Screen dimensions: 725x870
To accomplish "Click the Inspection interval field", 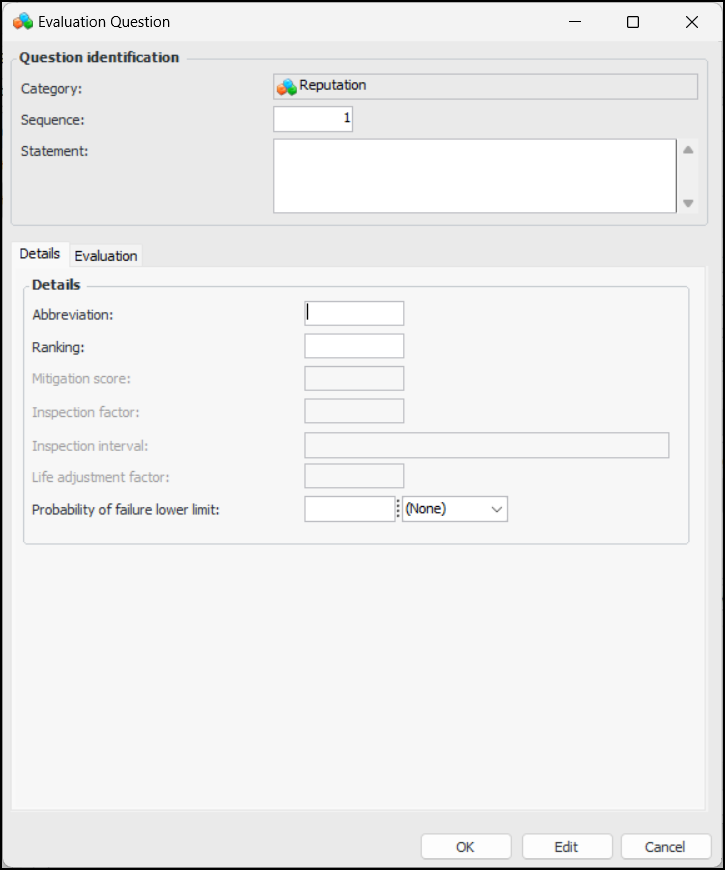I will pyautogui.click(x=486, y=445).
